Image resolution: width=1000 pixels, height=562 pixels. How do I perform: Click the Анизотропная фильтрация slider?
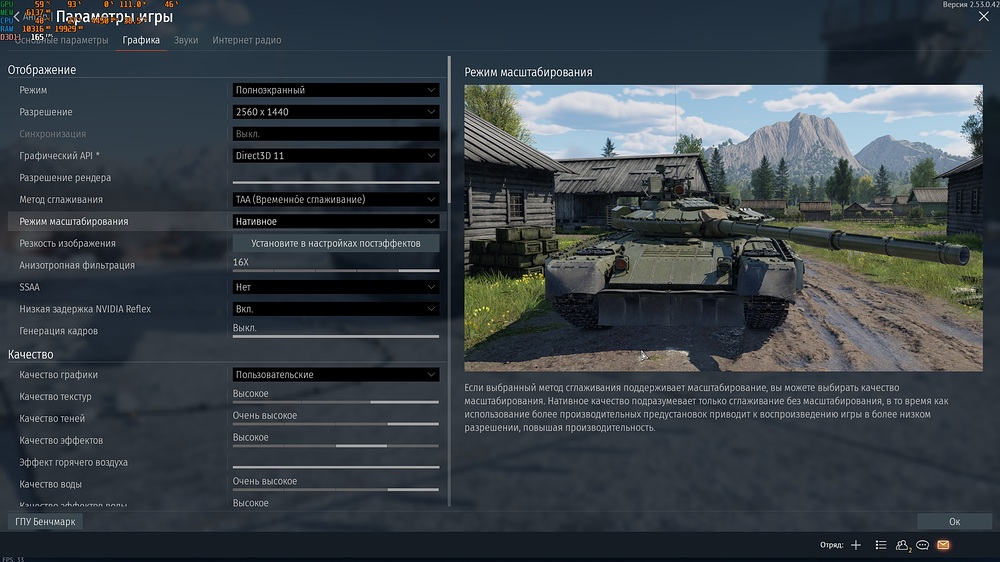(x=336, y=270)
